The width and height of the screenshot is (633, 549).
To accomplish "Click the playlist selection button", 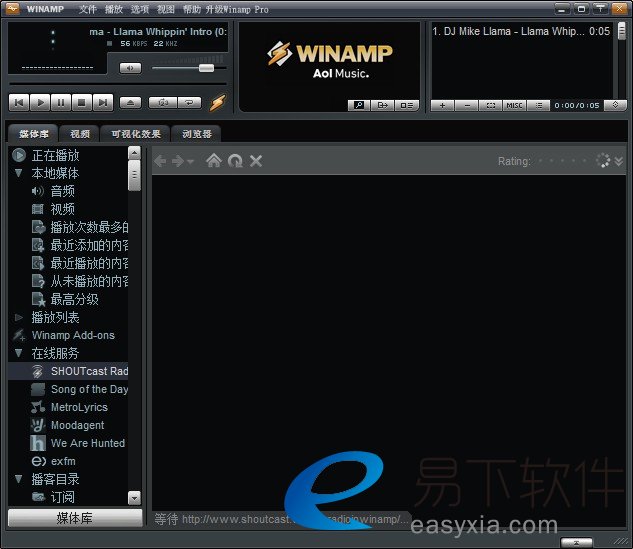I will [490, 105].
